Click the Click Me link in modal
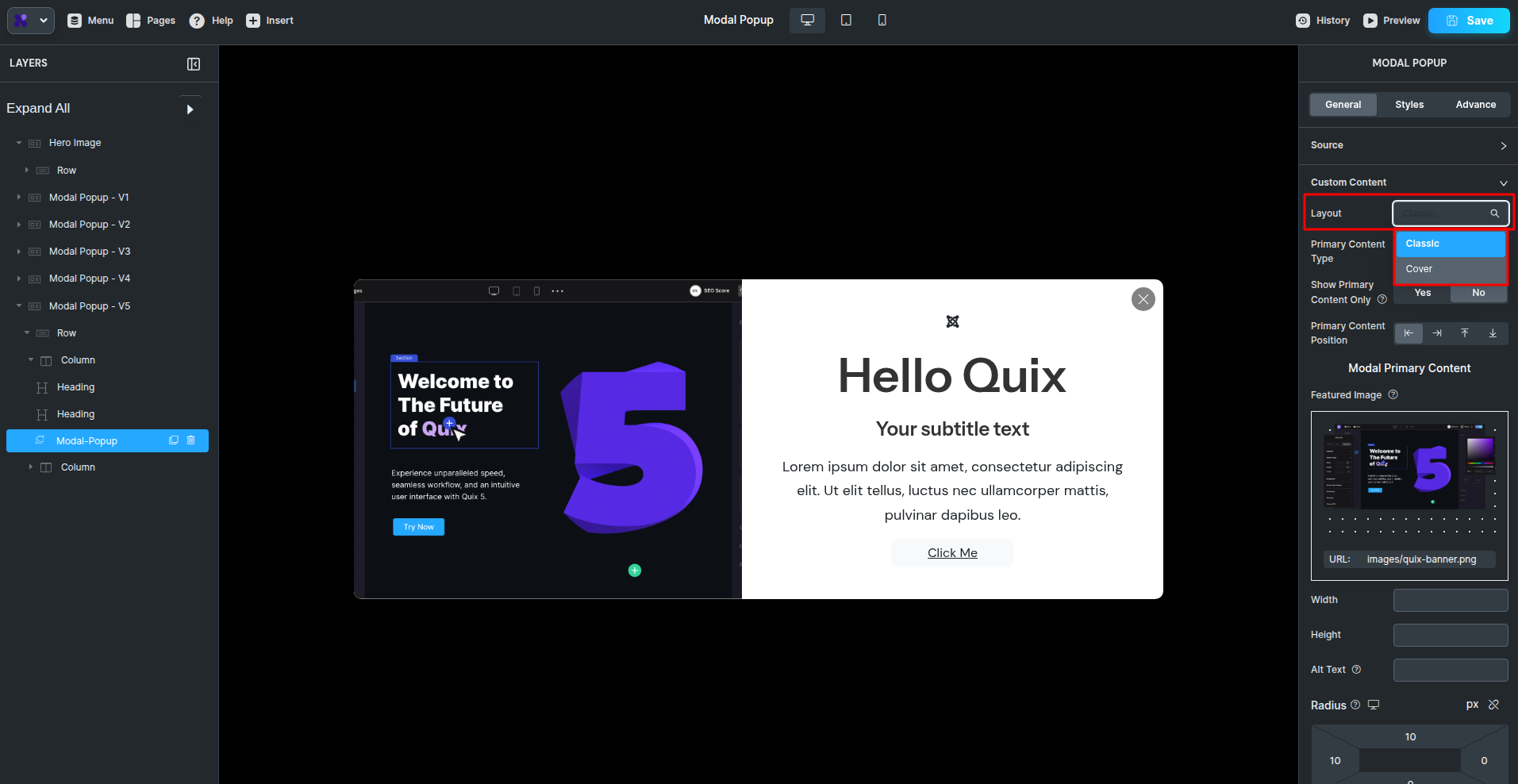This screenshot has height=784, width=1518. 952,552
